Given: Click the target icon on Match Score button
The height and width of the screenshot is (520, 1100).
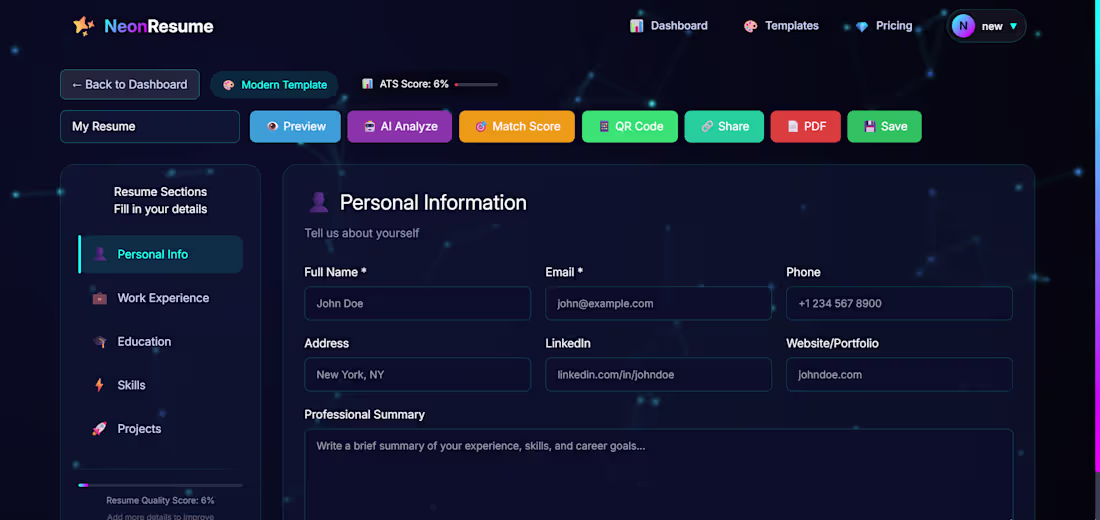Looking at the screenshot, I should [x=481, y=126].
